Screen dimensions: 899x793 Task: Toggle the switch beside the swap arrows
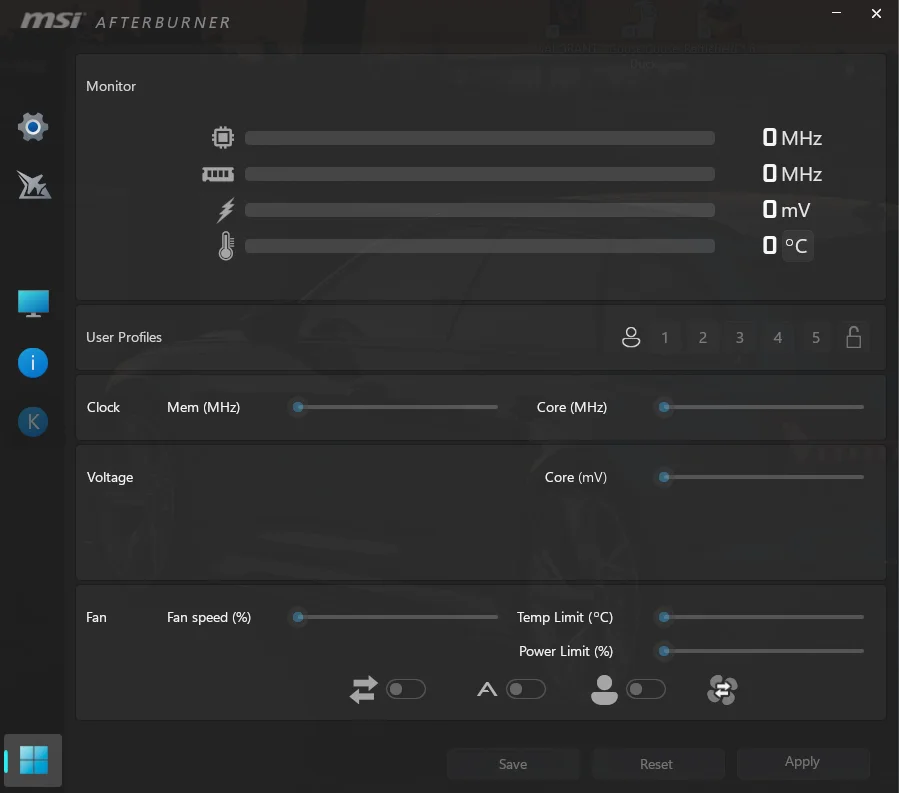click(406, 689)
